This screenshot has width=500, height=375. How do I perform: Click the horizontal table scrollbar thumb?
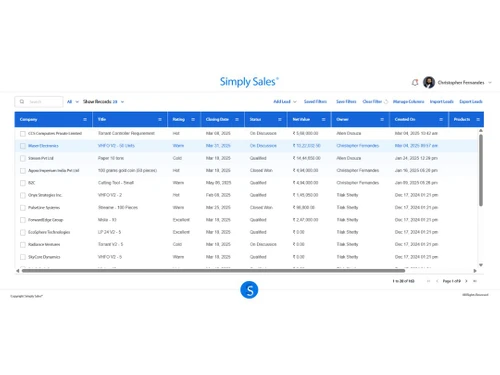click(213, 271)
